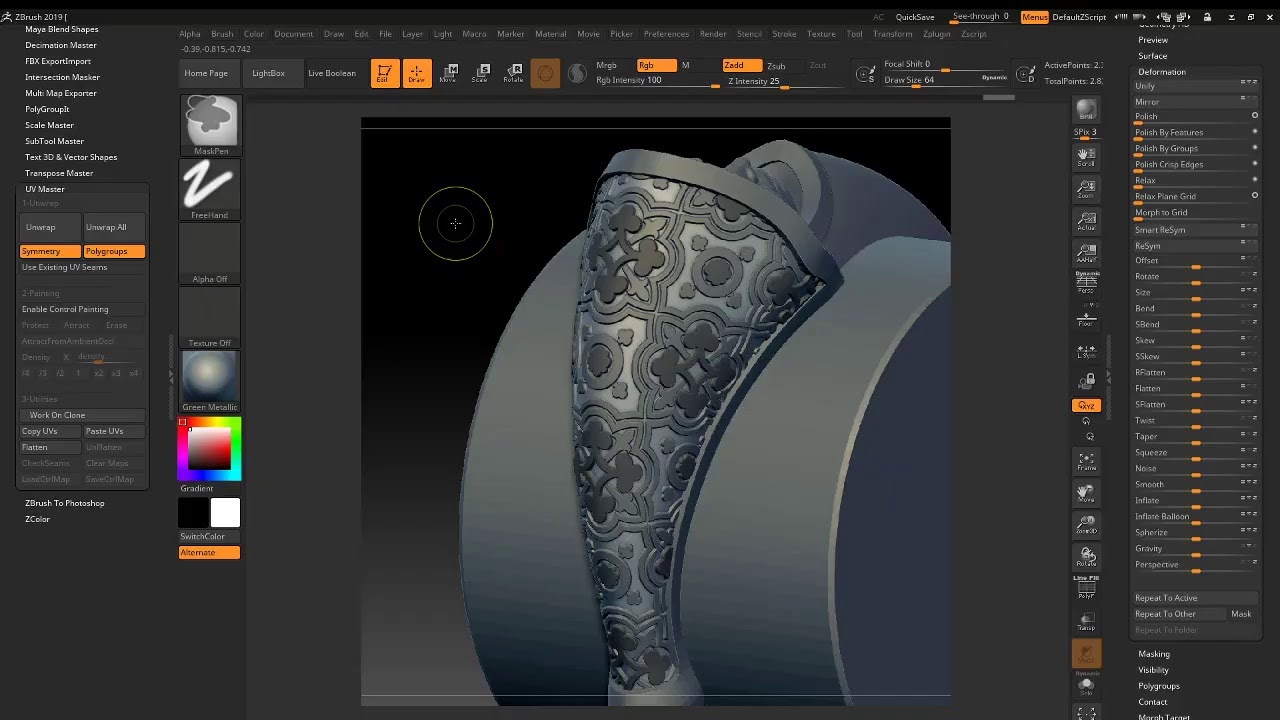1280x720 pixels.
Task: Expand the Deformation subpalette
Action: (1162, 72)
